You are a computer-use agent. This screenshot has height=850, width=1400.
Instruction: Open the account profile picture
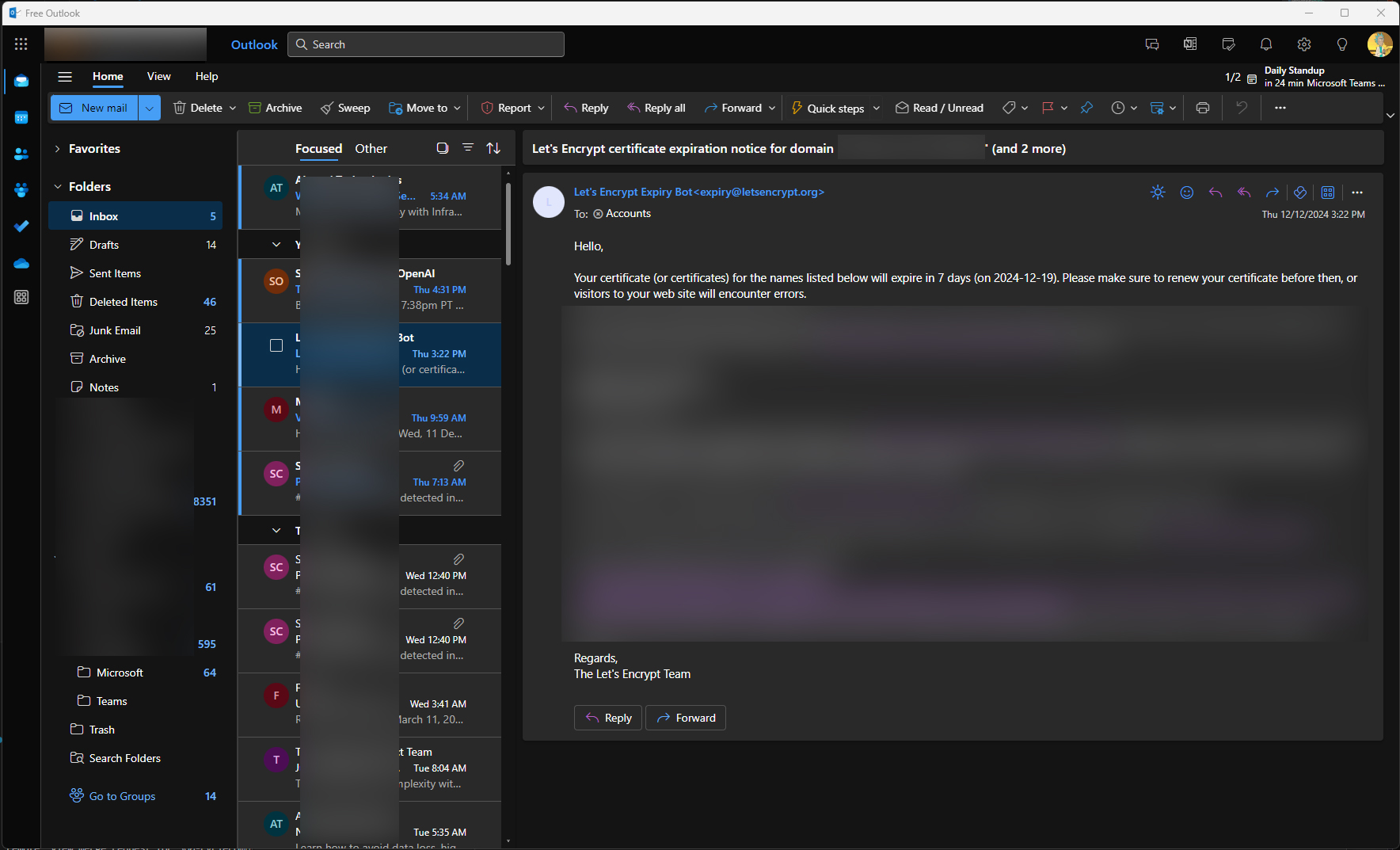coord(1380,44)
